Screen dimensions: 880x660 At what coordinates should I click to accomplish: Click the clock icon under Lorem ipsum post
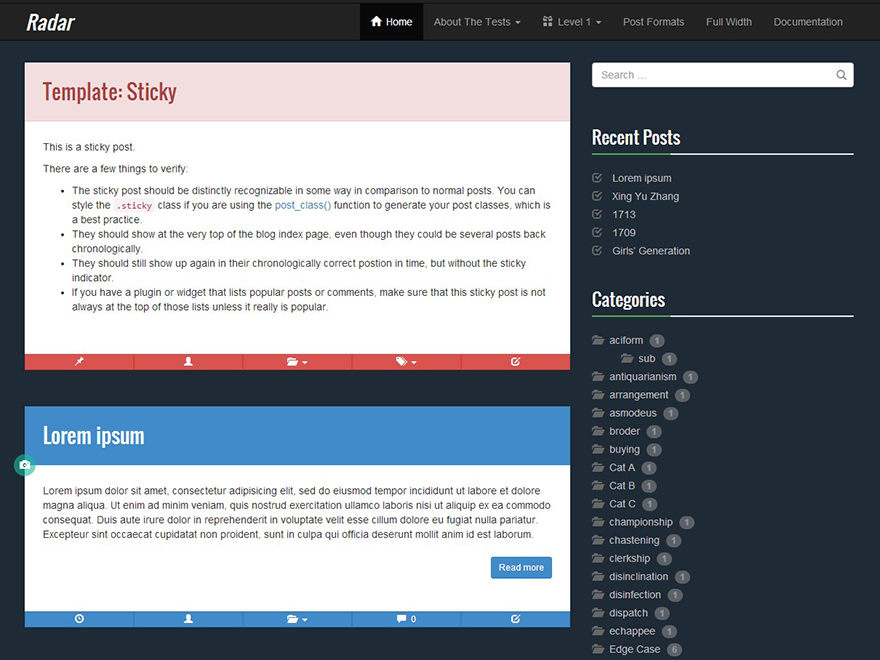pyautogui.click(x=79, y=619)
